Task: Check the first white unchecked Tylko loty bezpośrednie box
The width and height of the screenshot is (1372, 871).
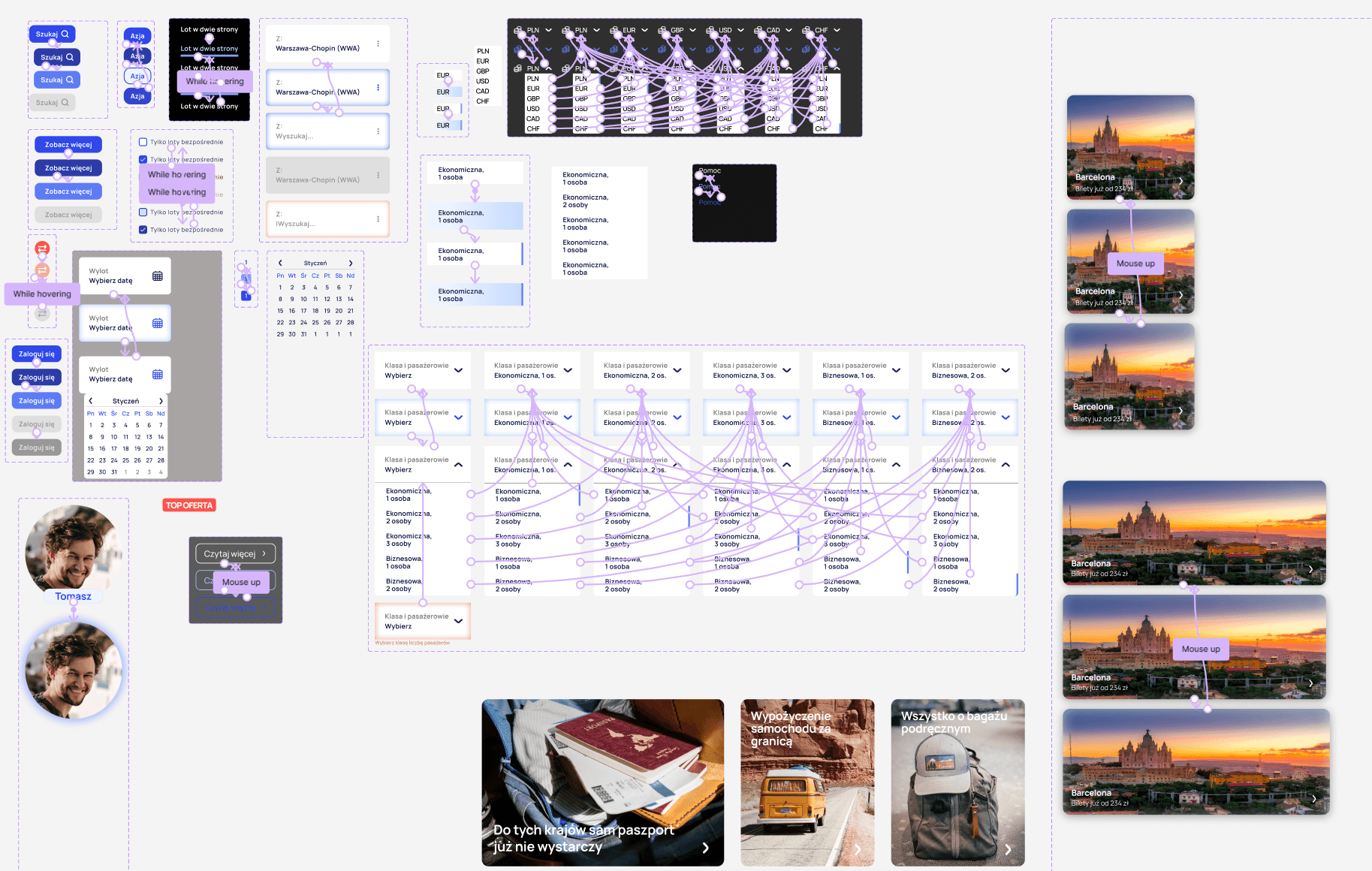Action: pos(143,142)
